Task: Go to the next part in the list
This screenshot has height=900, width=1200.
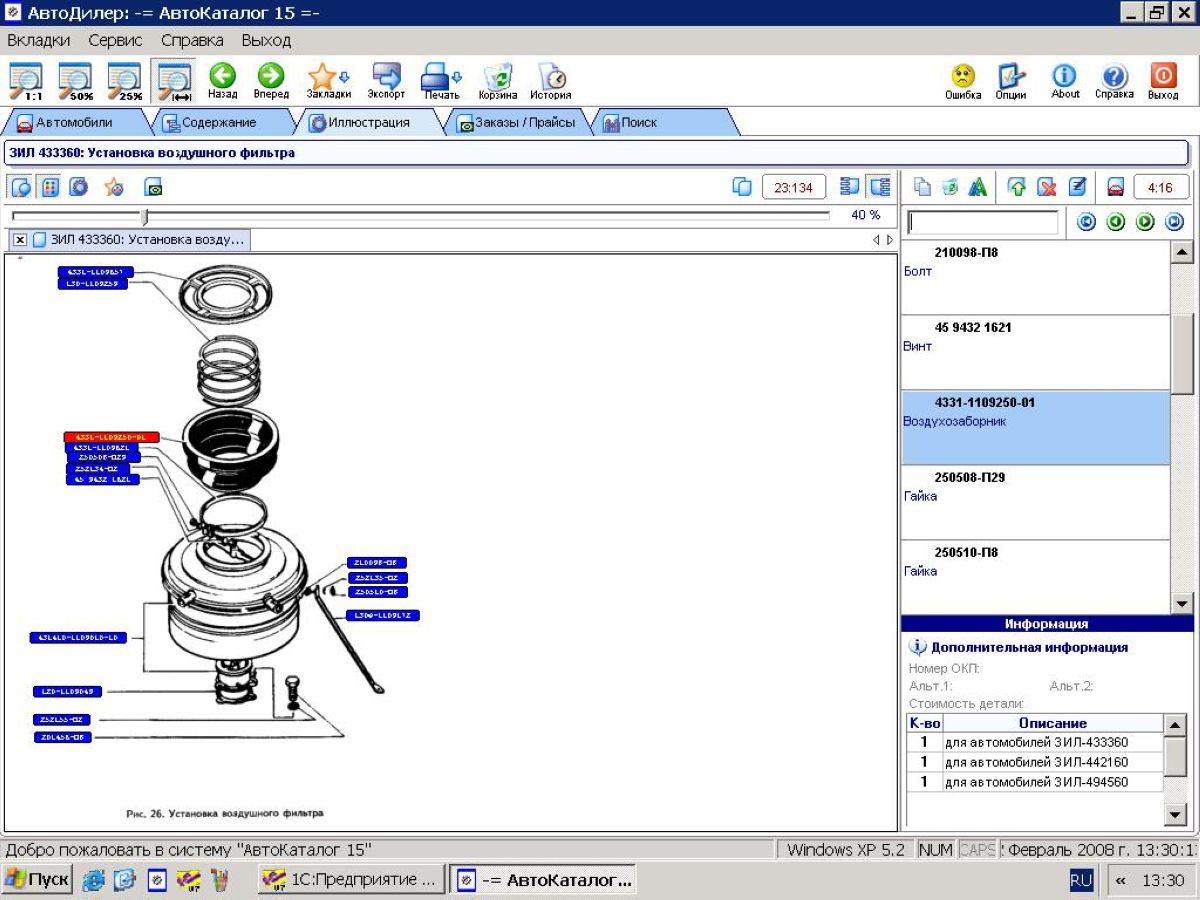Action: coord(1145,222)
